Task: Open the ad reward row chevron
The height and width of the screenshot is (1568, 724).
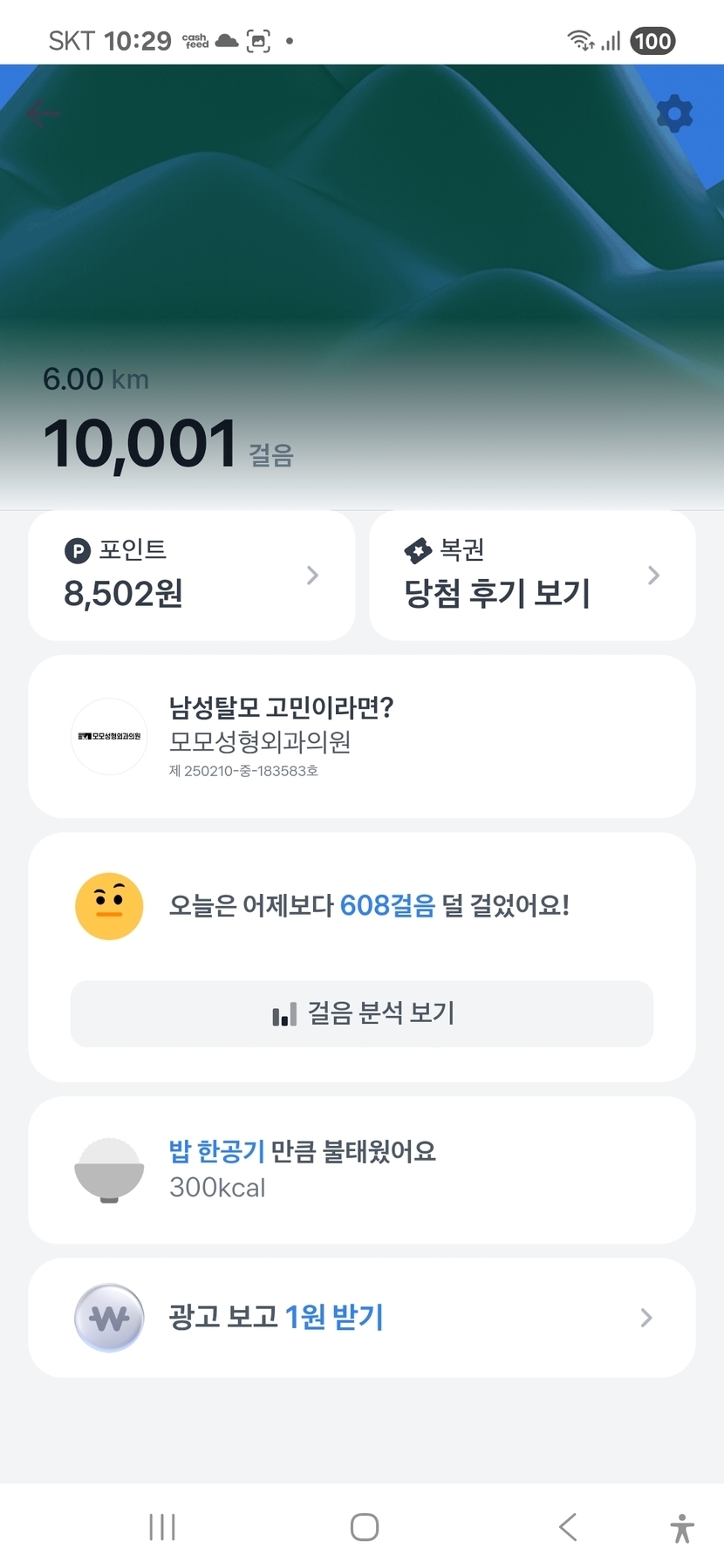Action: (x=645, y=1317)
